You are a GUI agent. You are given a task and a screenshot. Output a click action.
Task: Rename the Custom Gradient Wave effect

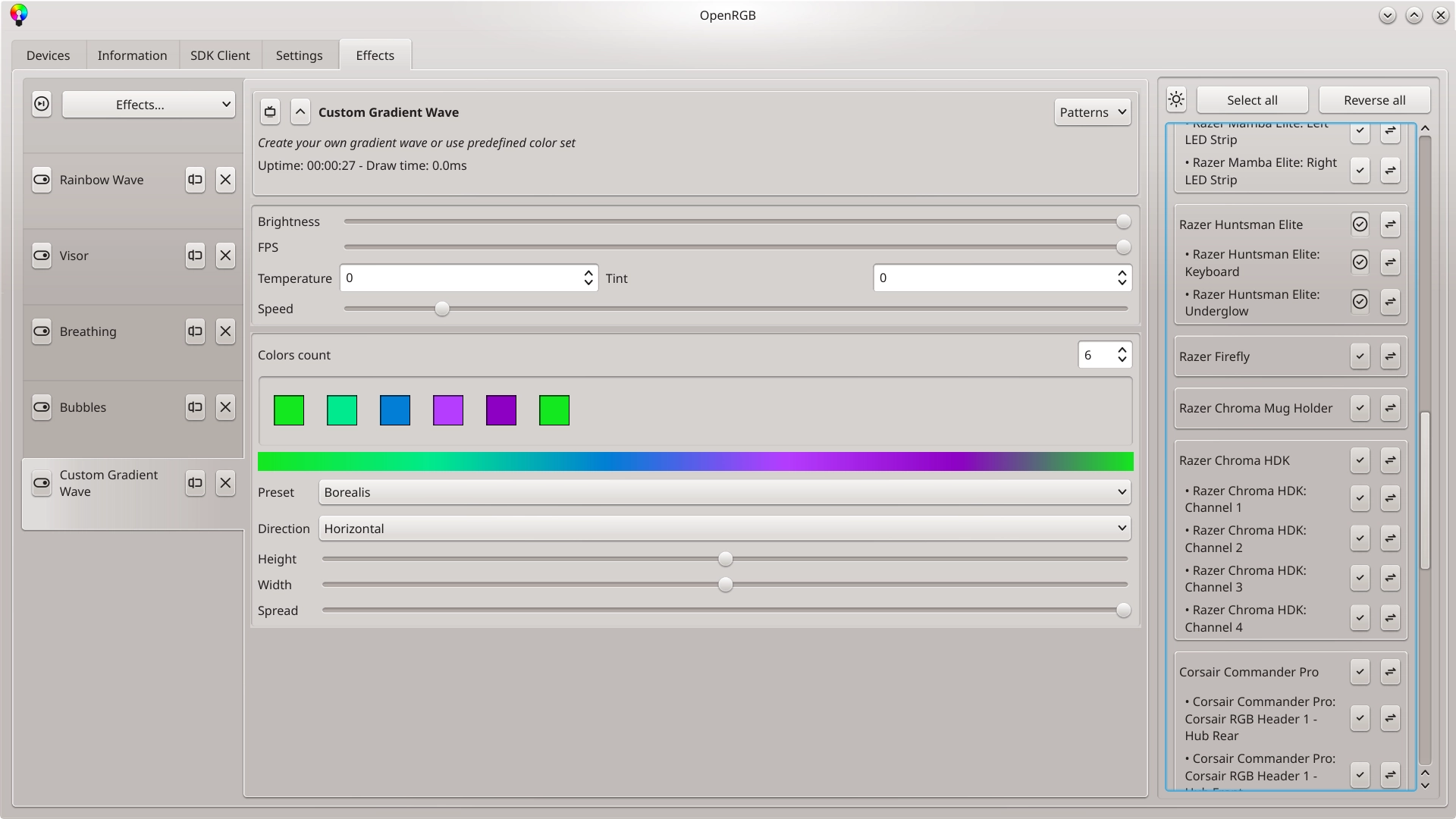click(195, 483)
